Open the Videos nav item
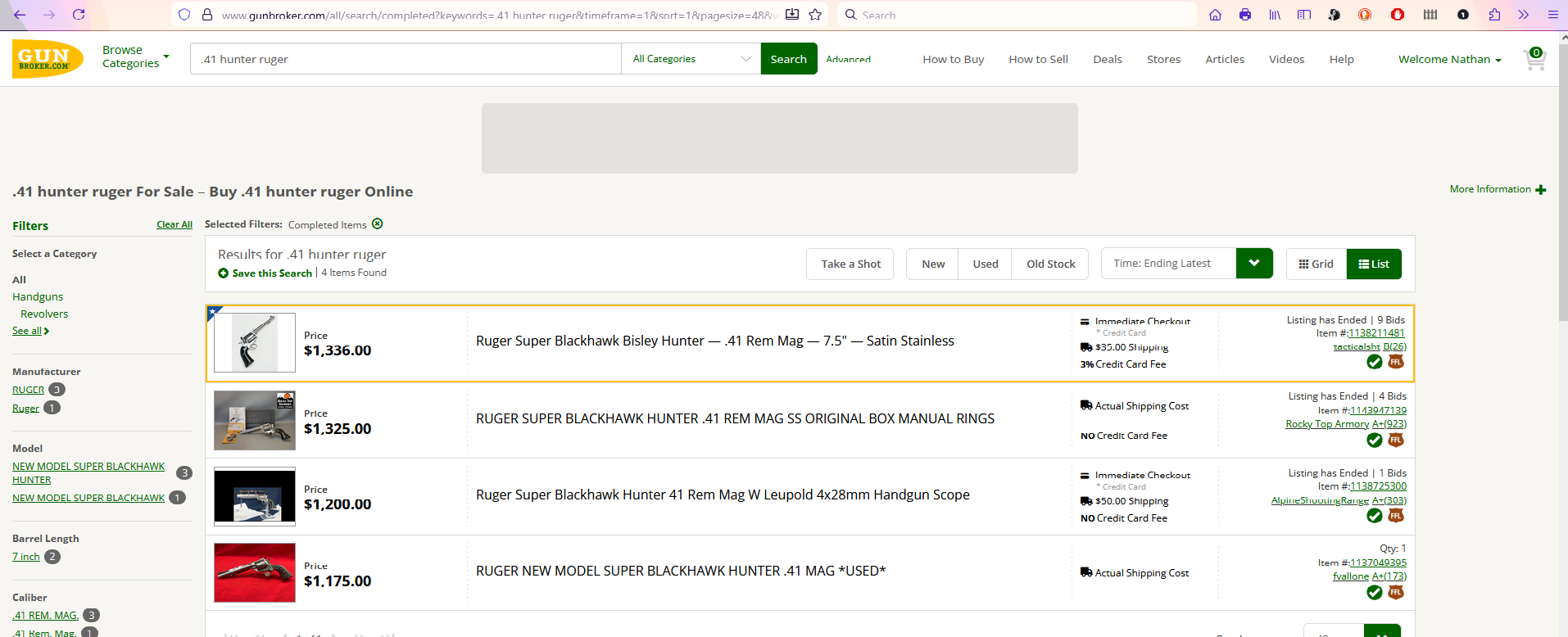 tap(1287, 59)
